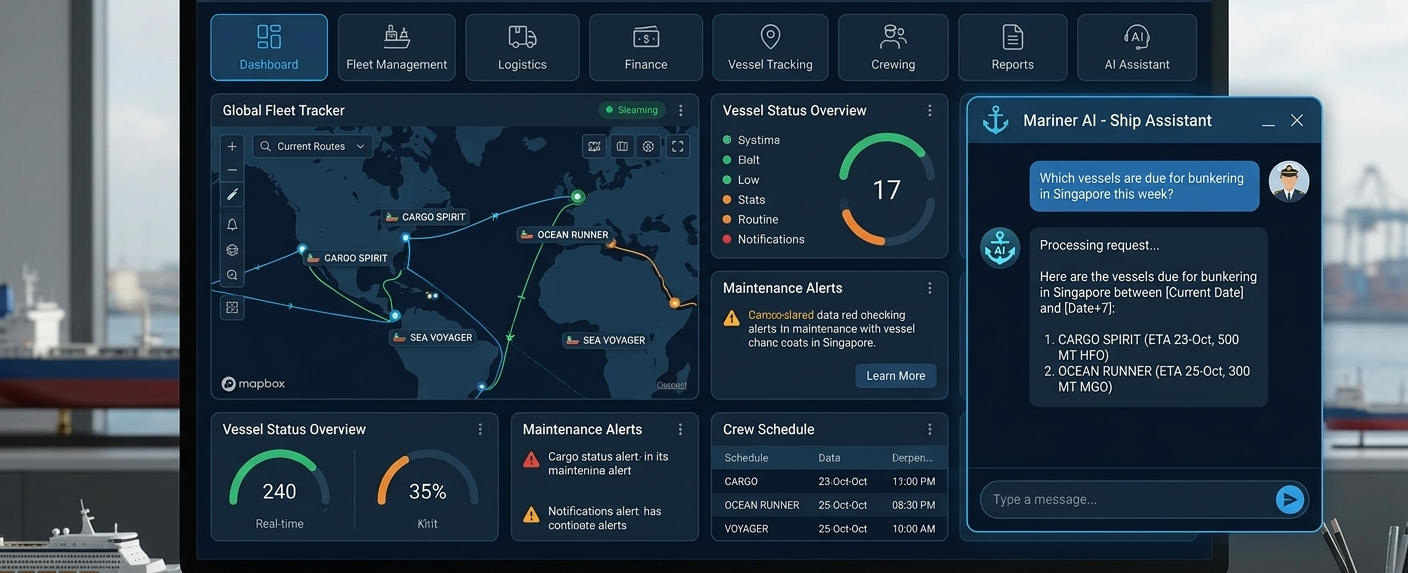Screen dimensions: 1408x573
Task: Open Global Fleet Tracker options menu
Action: pos(681,110)
